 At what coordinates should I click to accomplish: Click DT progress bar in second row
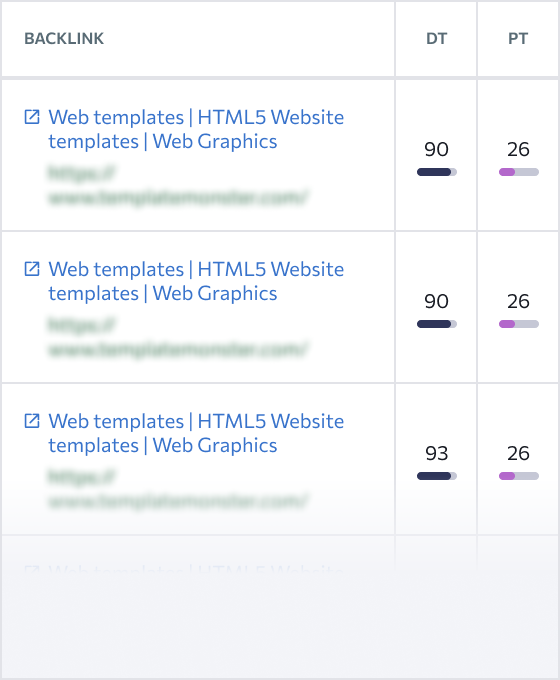click(x=437, y=324)
